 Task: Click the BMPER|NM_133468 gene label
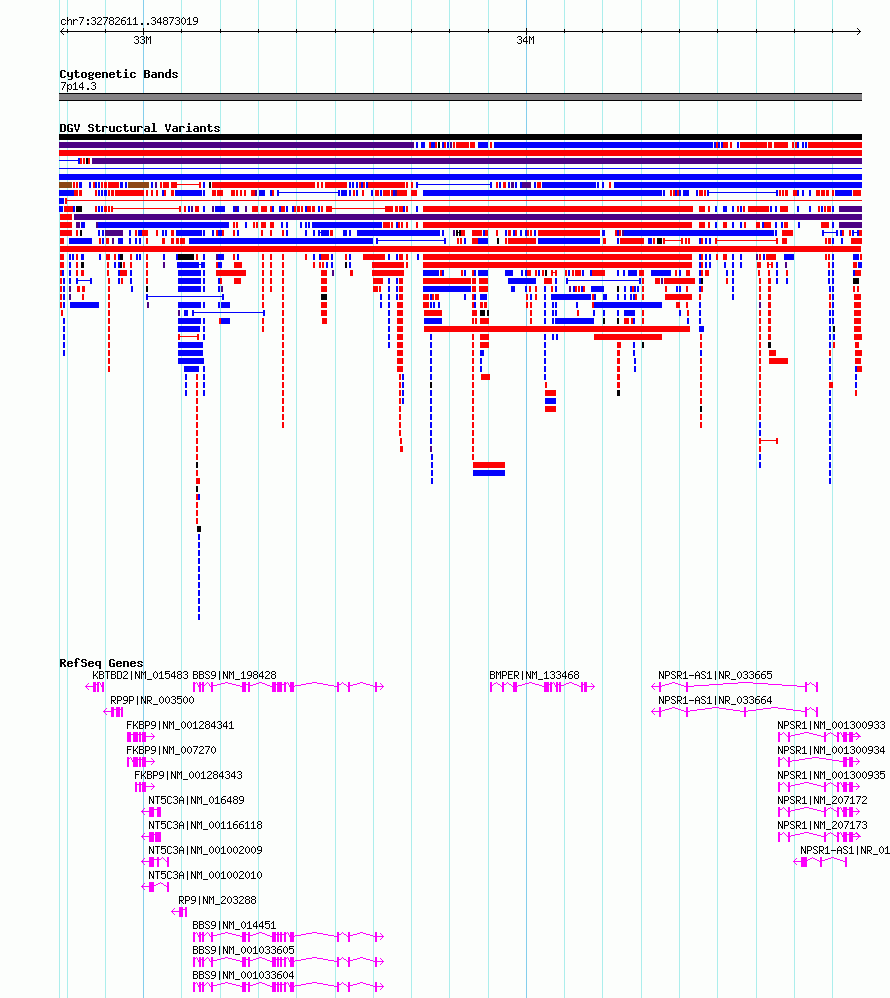(x=535, y=675)
